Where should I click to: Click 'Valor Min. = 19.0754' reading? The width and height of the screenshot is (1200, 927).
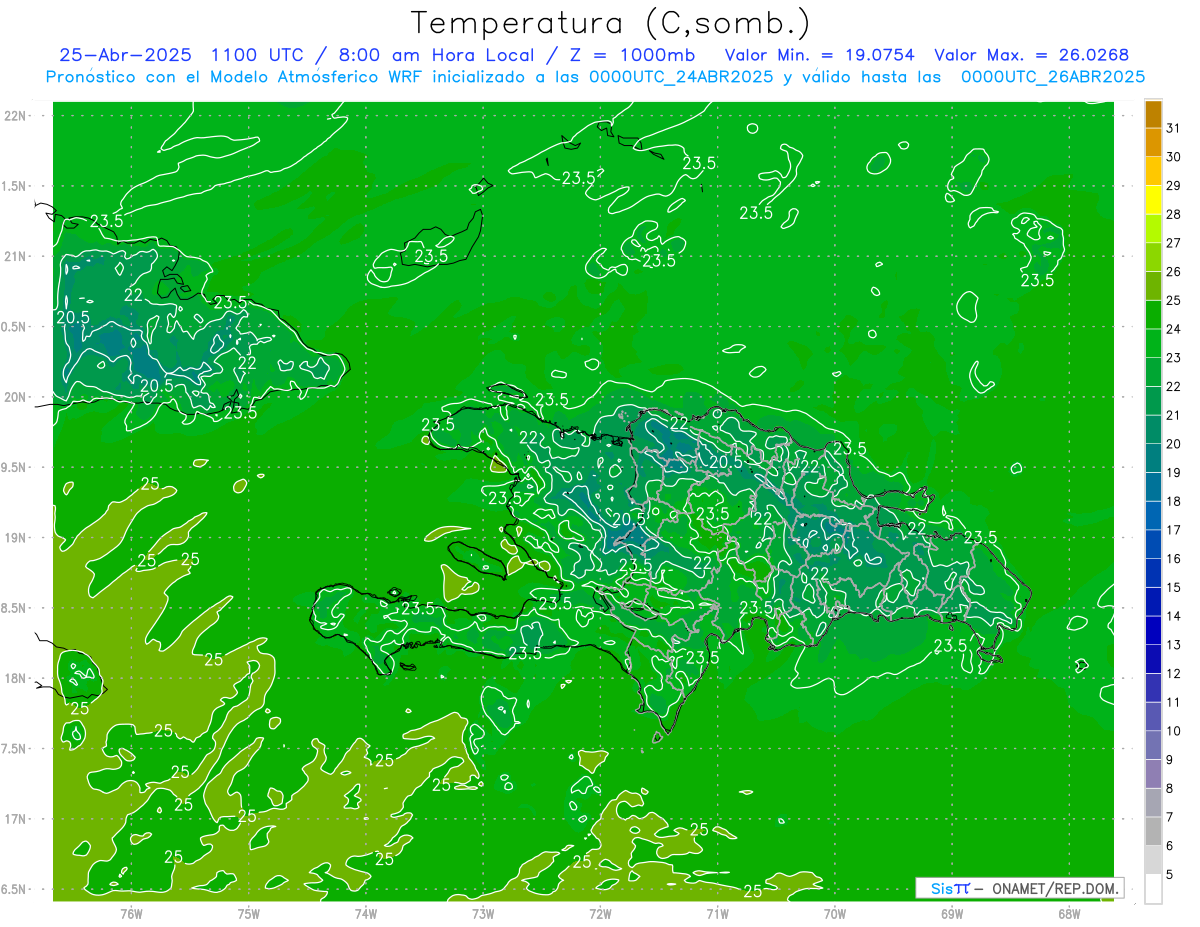820,55
